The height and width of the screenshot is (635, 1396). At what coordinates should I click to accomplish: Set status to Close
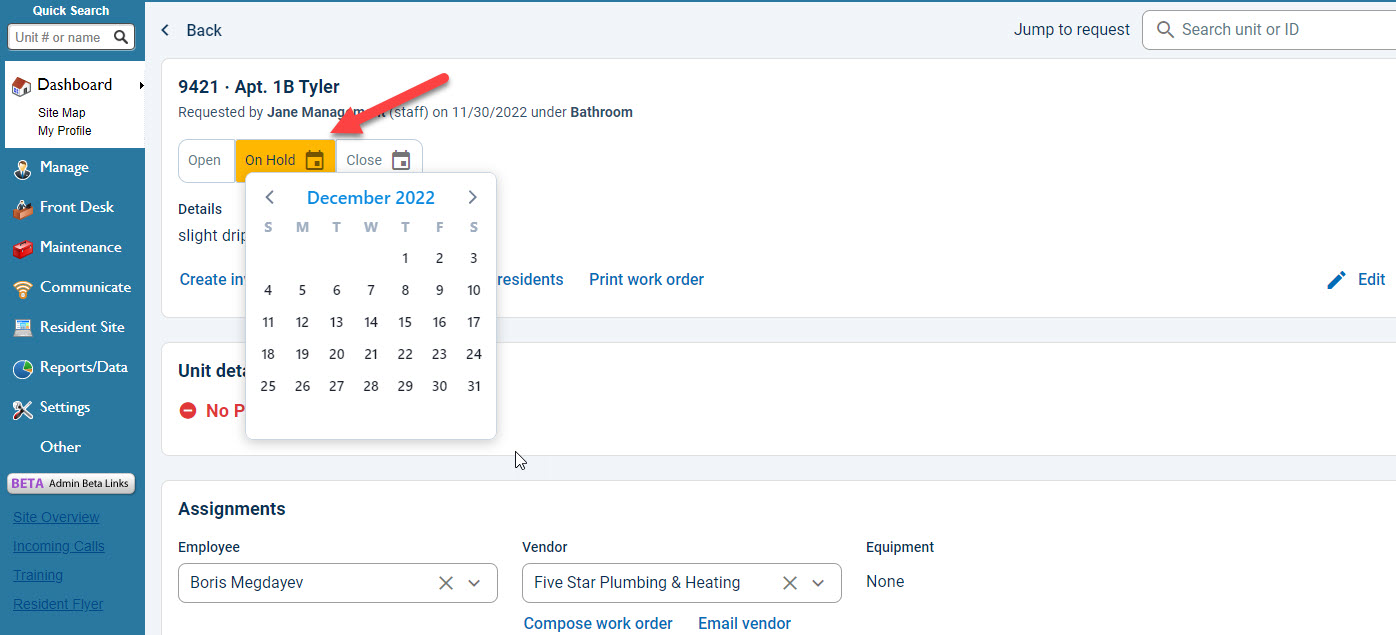click(x=379, y=160)
